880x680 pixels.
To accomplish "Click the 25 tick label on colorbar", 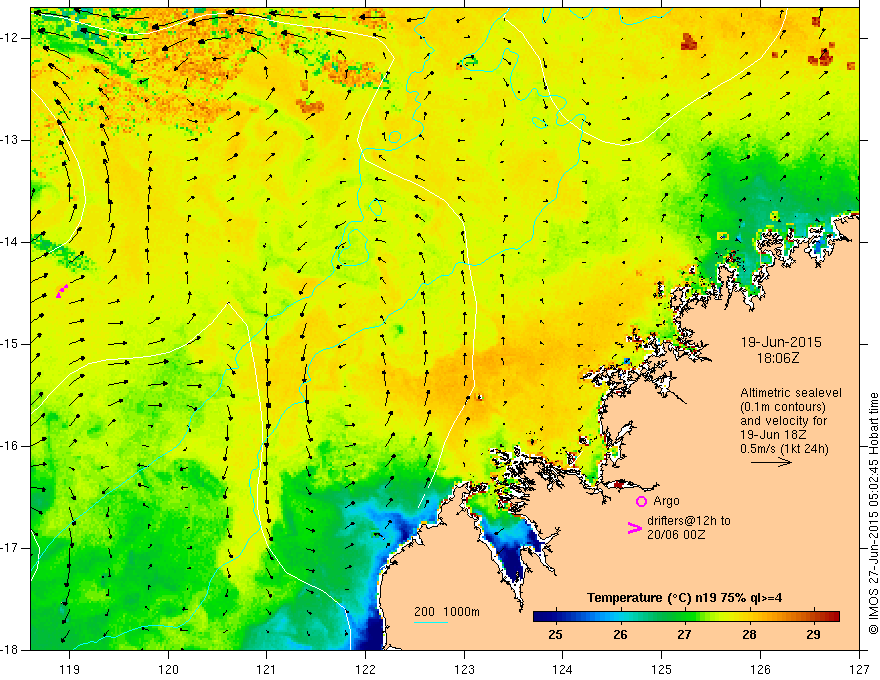I will [x=555, y=635].
